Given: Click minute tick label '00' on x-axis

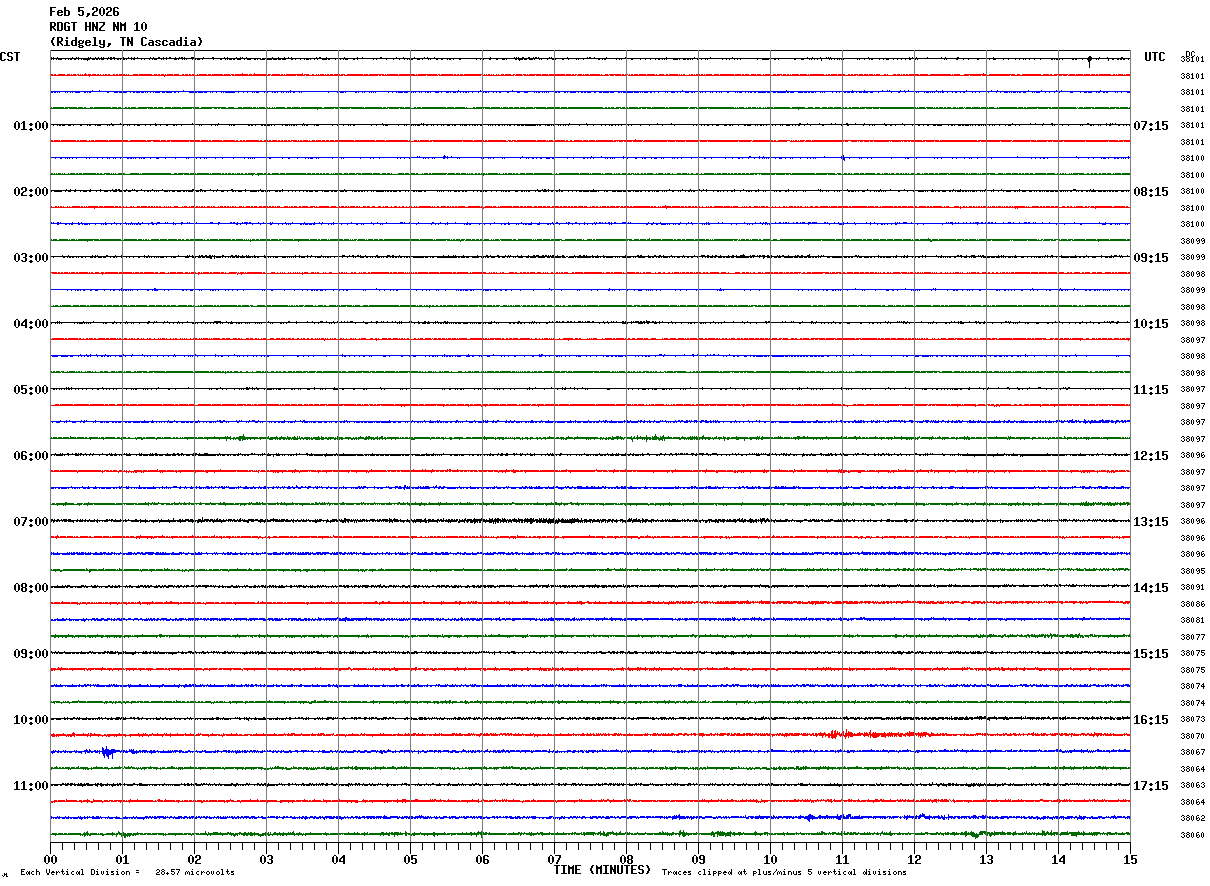Looking at the screenshot, I should click(x=50, y=859).
